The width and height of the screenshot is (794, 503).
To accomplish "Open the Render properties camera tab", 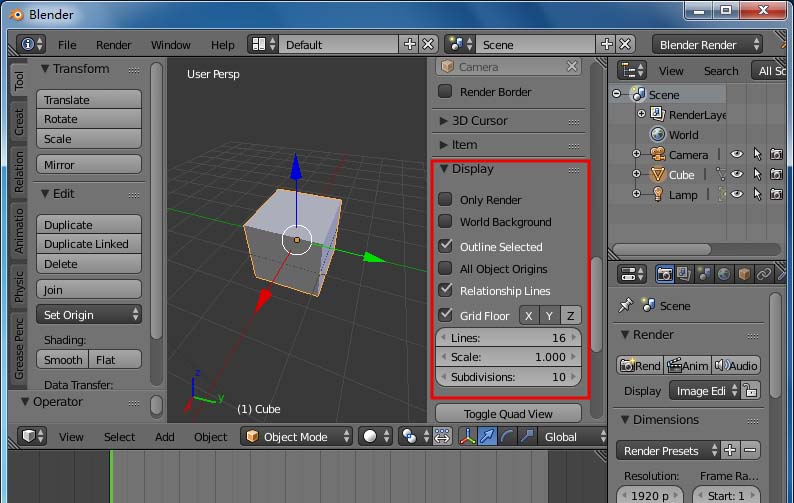I will tap(664, 273).
